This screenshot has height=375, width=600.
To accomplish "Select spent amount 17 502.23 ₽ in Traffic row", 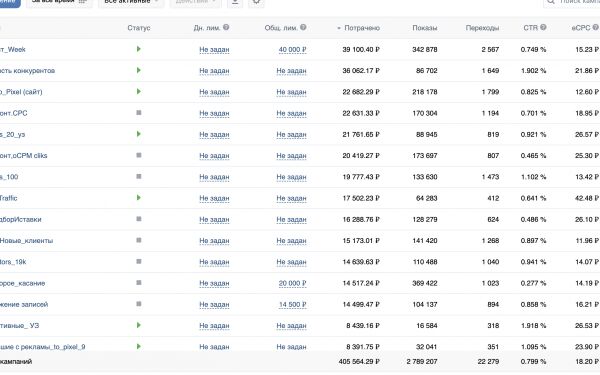I will pyautogui.click(x=361, y=198).
